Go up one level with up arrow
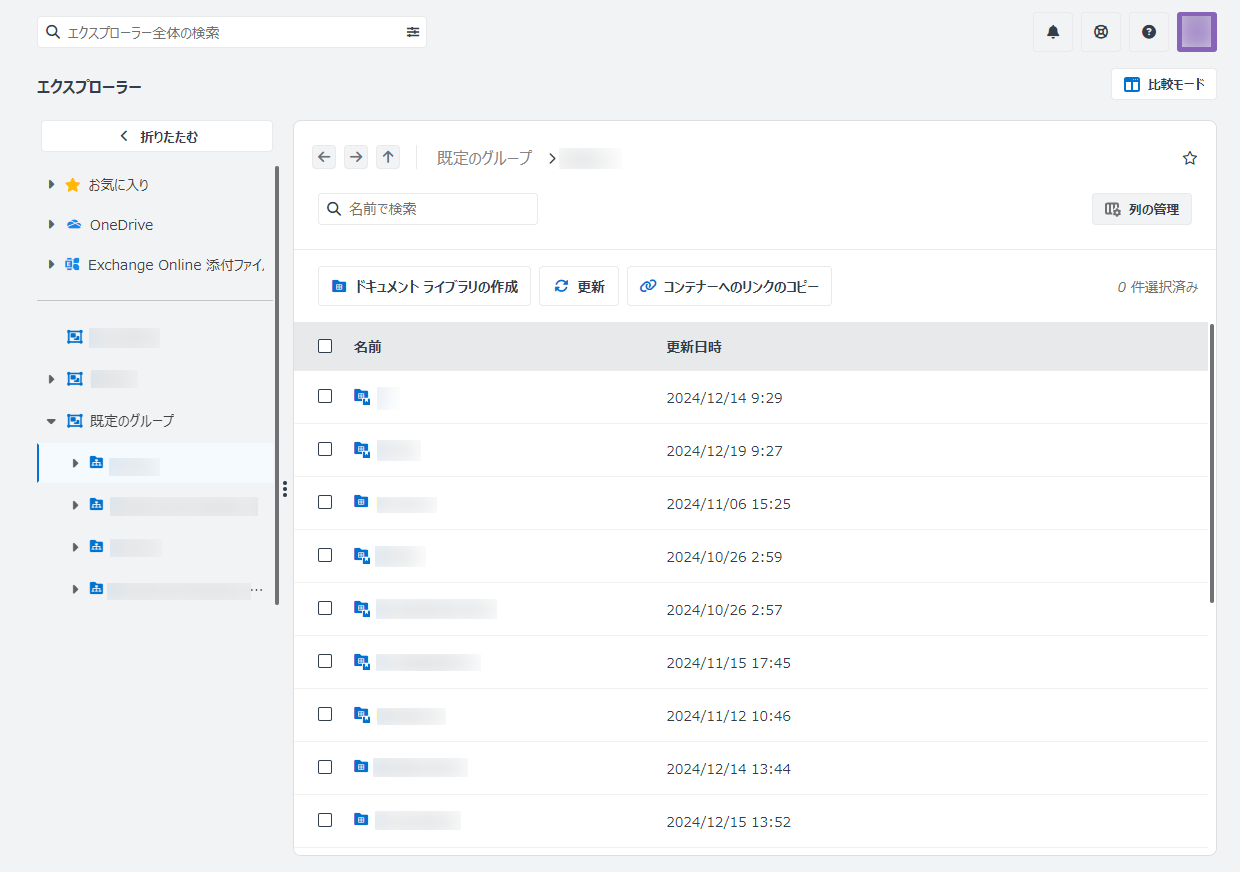 click(x=388, y=157)
